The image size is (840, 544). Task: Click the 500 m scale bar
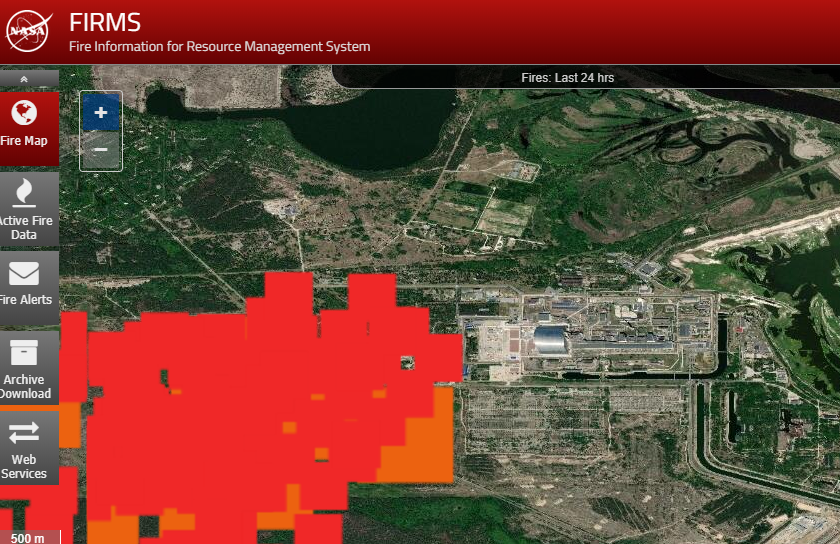[x=28, y=538]
